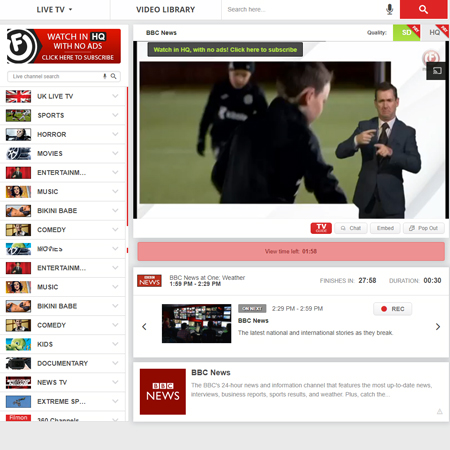Click the View time left red bar

[x=291, y=251]
